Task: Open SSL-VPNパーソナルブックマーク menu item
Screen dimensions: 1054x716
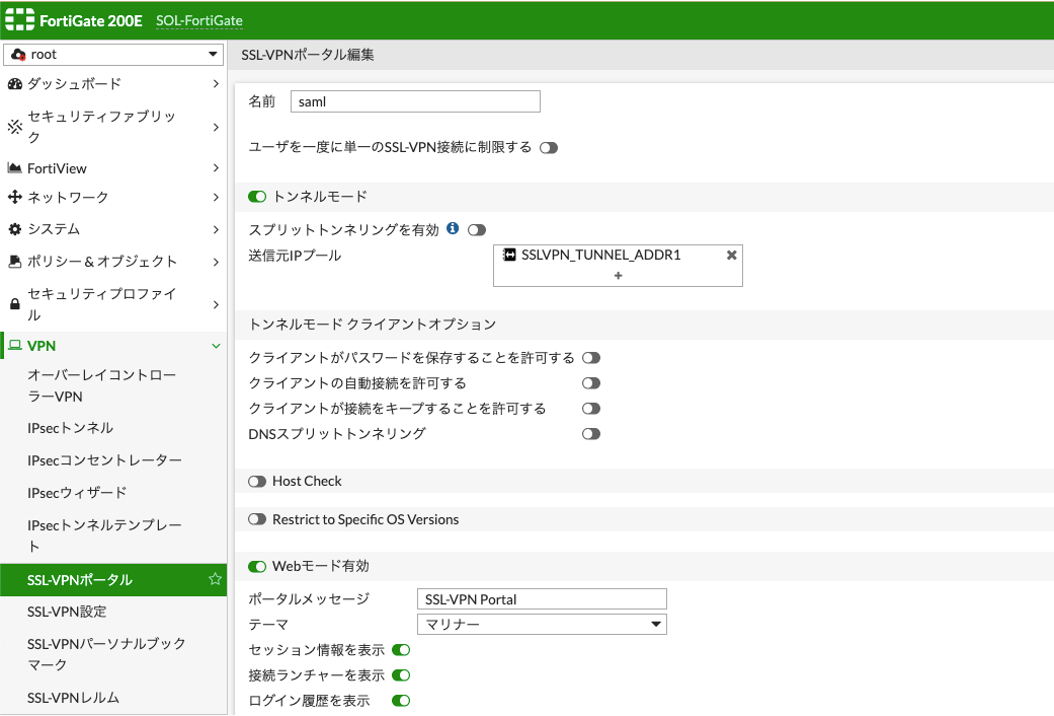Action: pos(113,654)
